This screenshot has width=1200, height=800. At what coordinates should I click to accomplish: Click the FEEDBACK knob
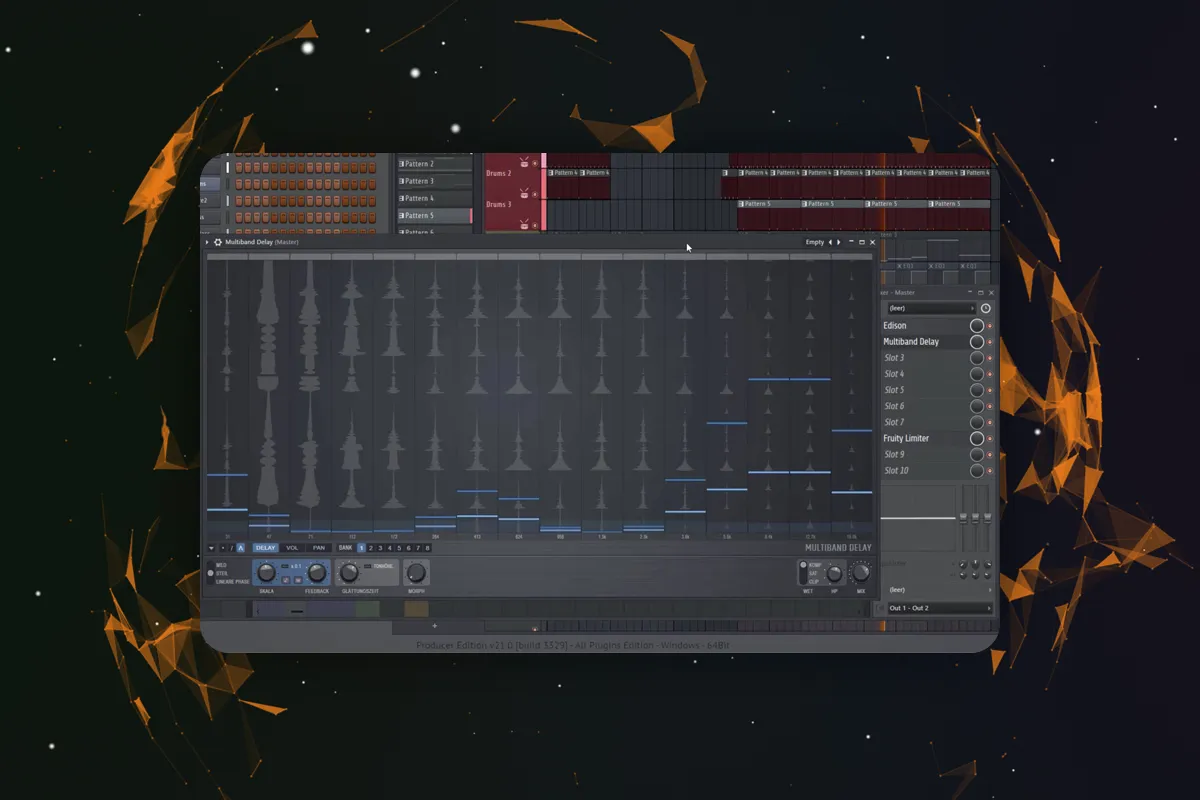pyautogui.click(x=317, y=573)
